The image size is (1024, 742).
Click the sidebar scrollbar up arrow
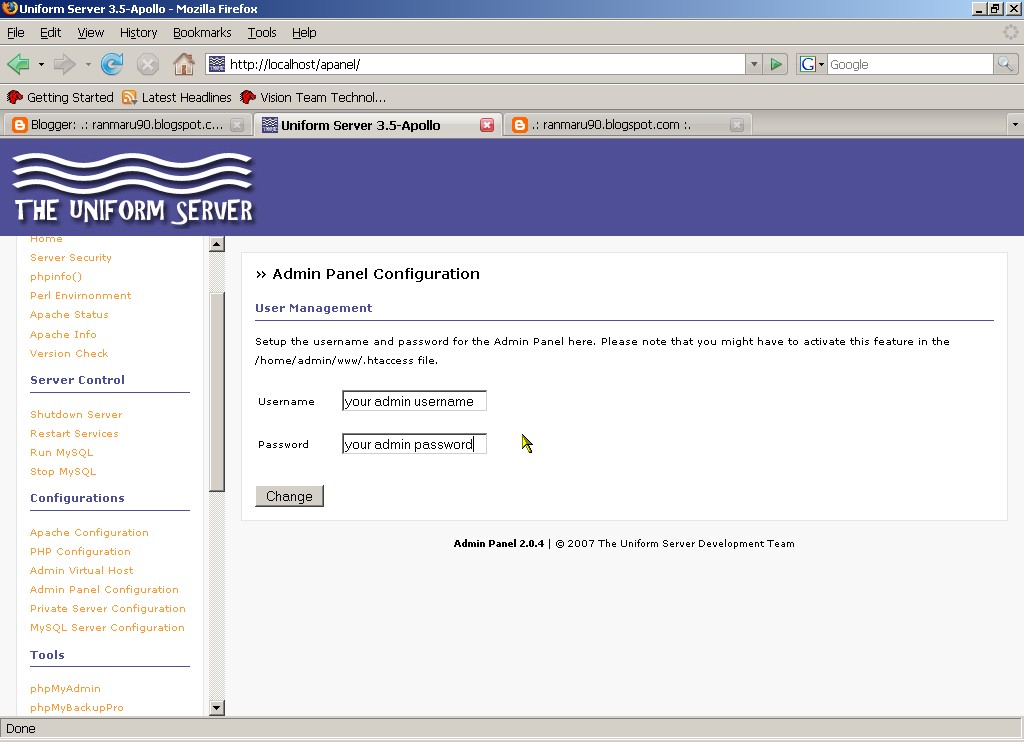(x=217, y=244)
